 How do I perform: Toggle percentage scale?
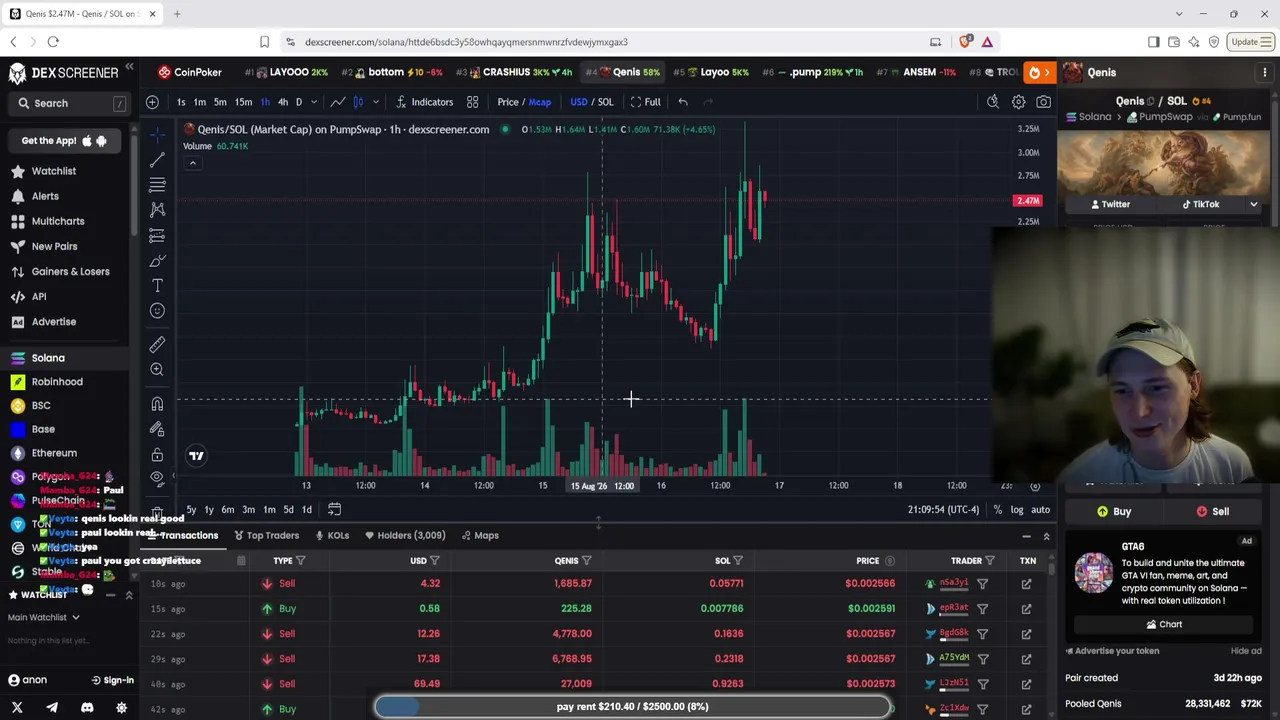(x=997, y=510)
